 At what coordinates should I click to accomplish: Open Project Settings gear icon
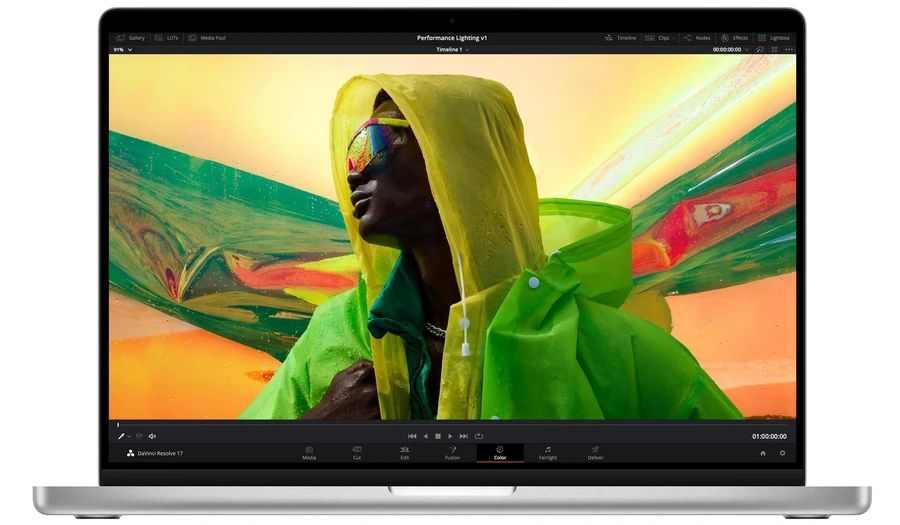(782, 453)
